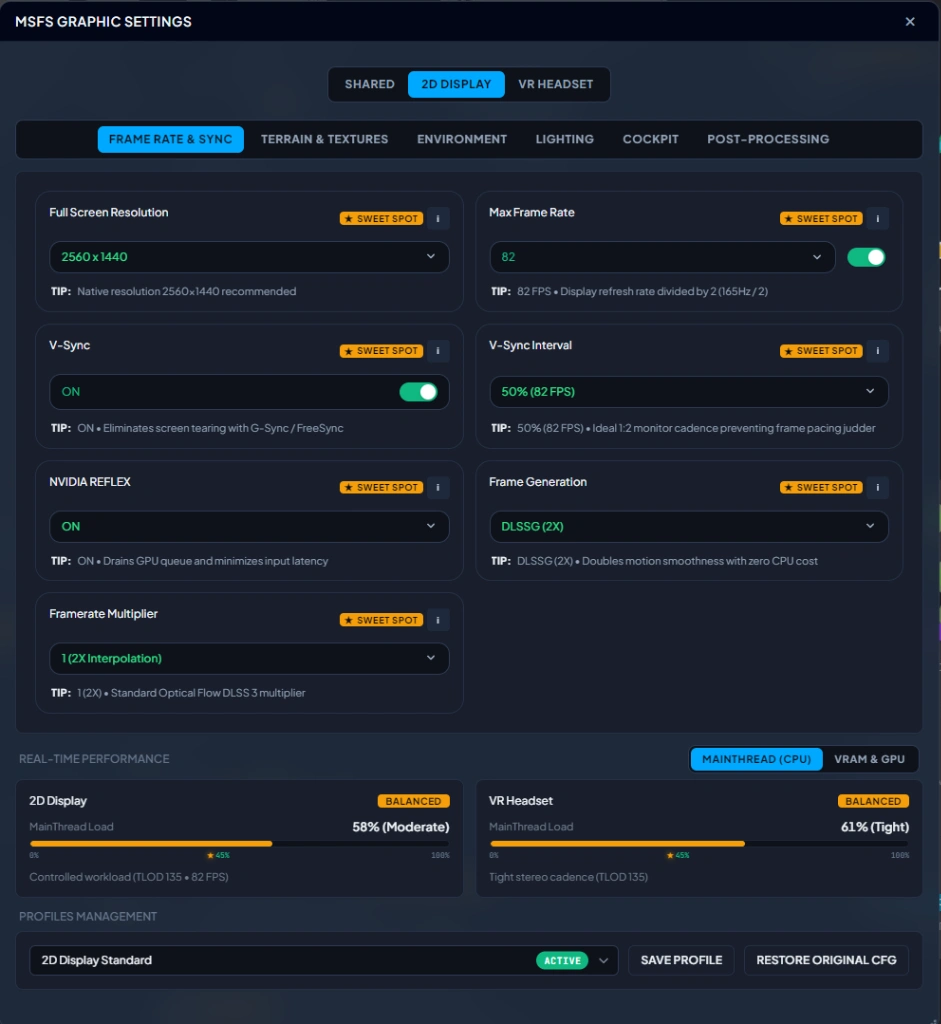Click Sweet Spot badge for Frame Generation
Image resolution: width=941 pixels, height=1024 pixels.
tap(821, 487)
